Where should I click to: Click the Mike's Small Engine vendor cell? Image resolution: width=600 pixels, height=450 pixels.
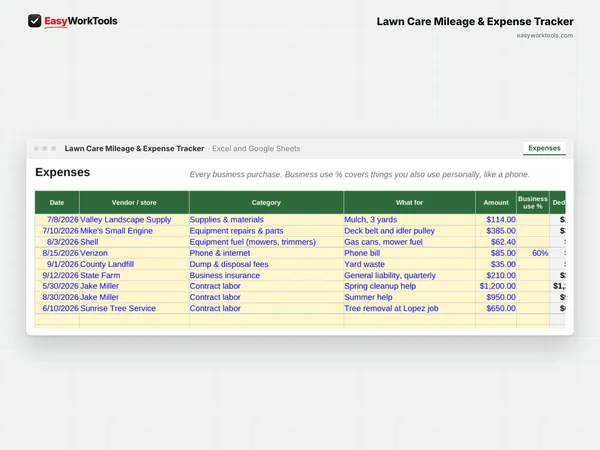(134, 231)
